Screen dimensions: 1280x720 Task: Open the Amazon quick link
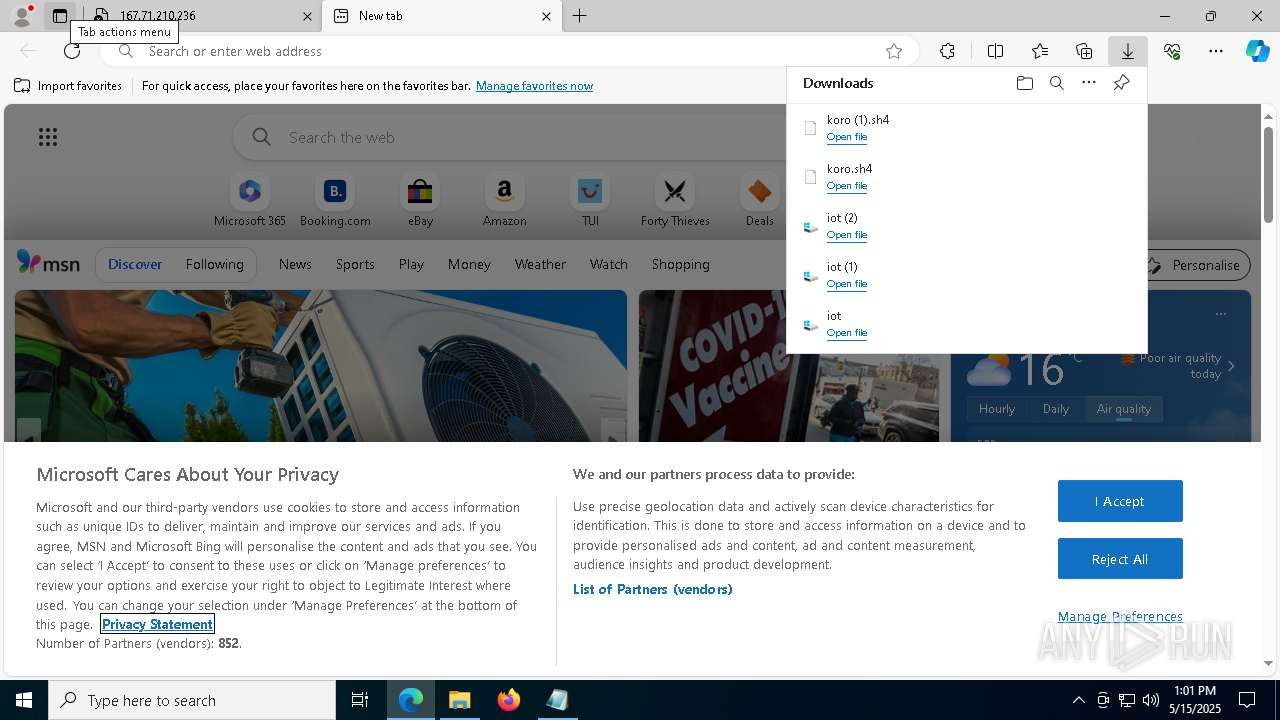pyautogui.click(x=505, y=200)
